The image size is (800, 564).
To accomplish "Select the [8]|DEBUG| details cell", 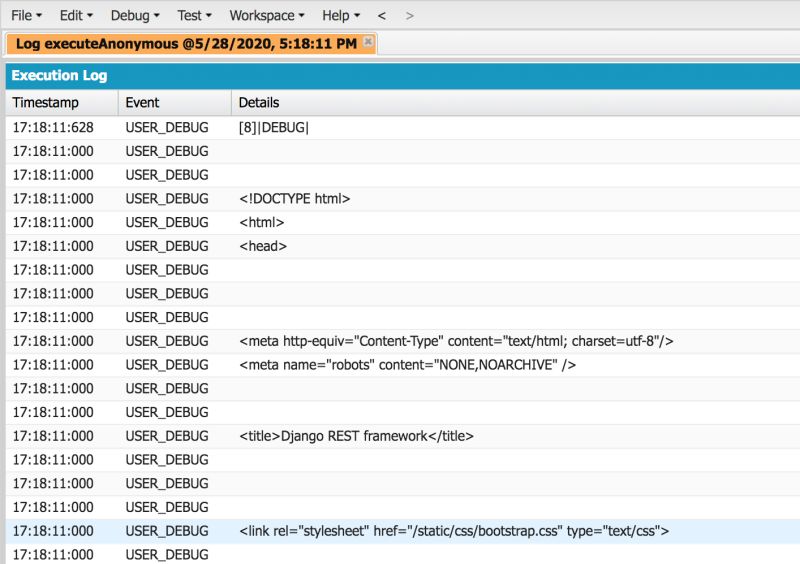I will pyautogui.click(x=273, y=127).
